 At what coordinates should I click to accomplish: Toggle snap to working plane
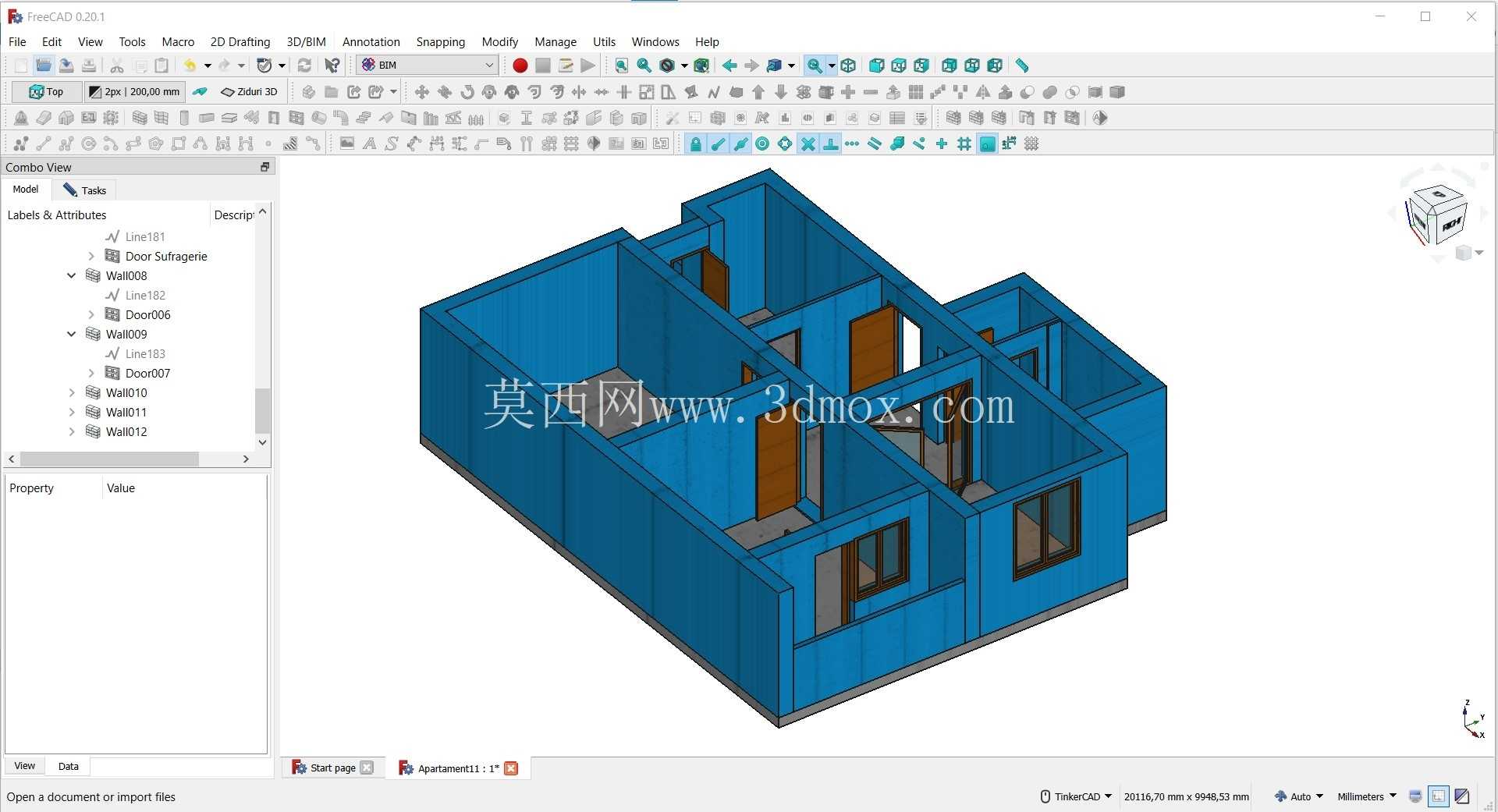[987, 144]
